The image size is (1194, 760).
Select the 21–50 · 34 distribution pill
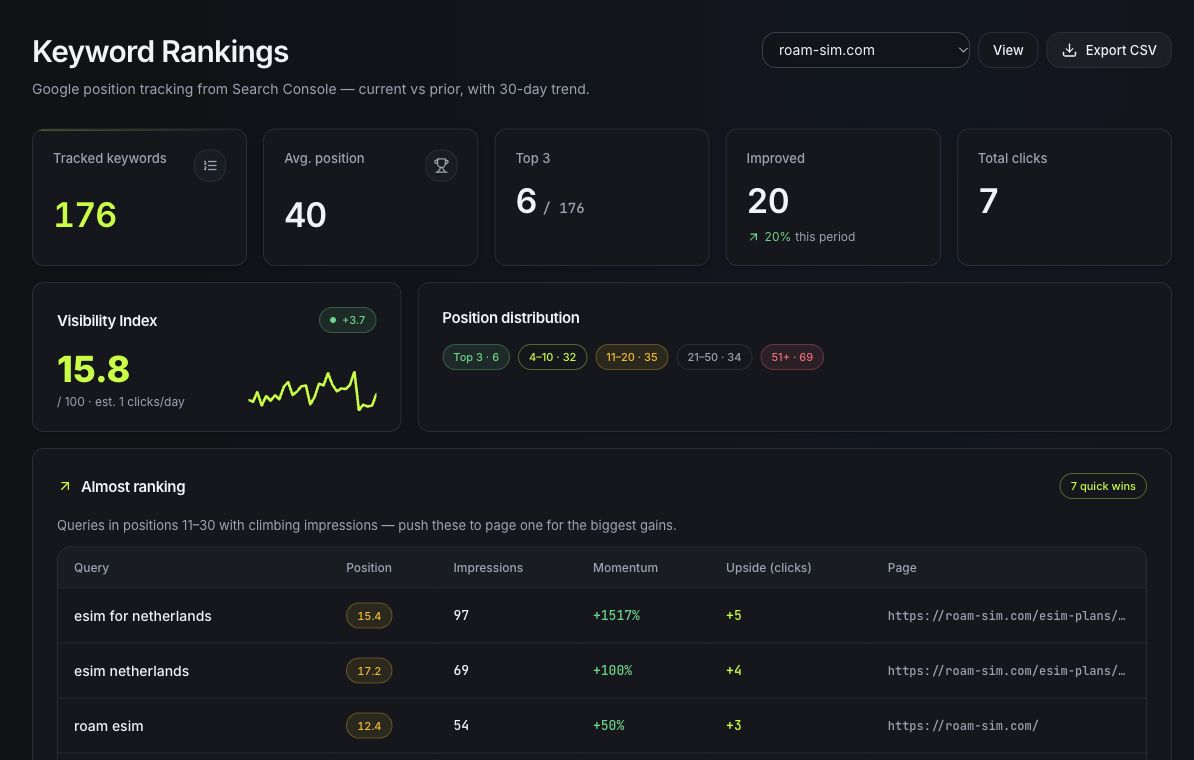(x=714, y=357)
